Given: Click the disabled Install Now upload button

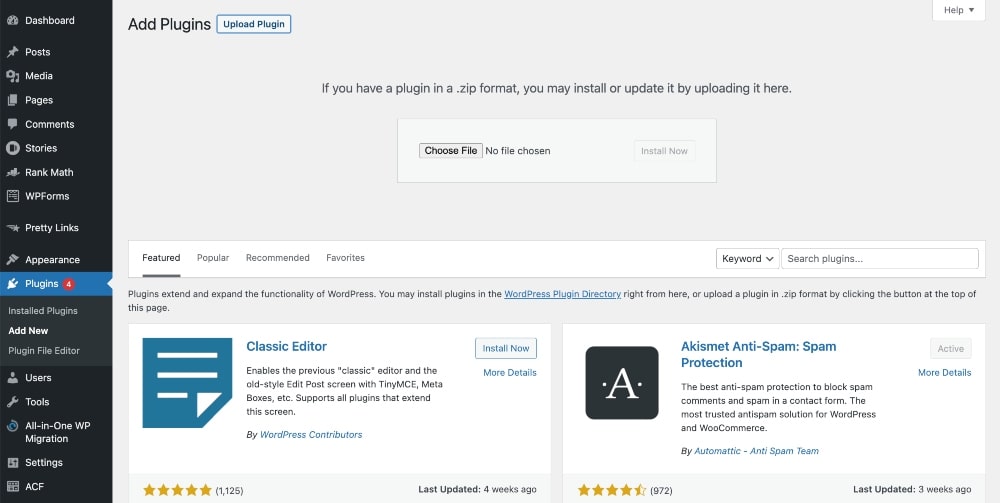Looking at the screenshot, I should tap(664, 150).
